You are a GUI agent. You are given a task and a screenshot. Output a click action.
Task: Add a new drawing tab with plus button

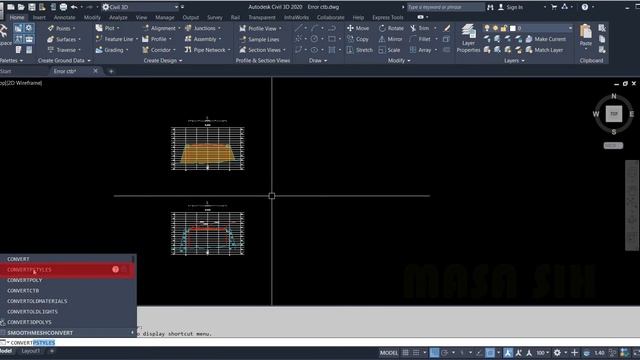111,71
